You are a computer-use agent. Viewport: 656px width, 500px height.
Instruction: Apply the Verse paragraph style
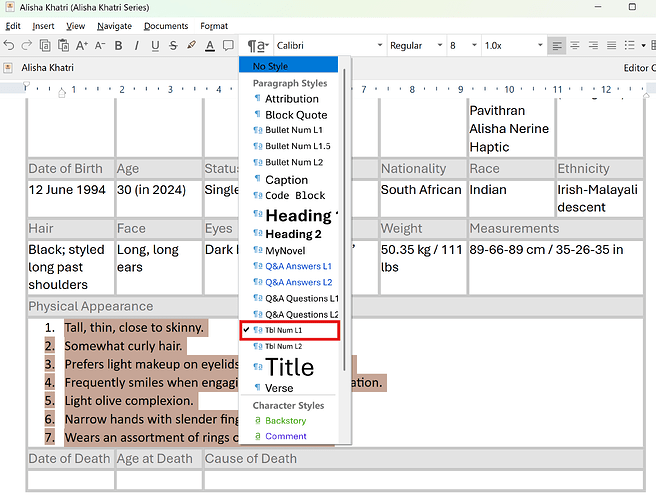tap(289, 388)
